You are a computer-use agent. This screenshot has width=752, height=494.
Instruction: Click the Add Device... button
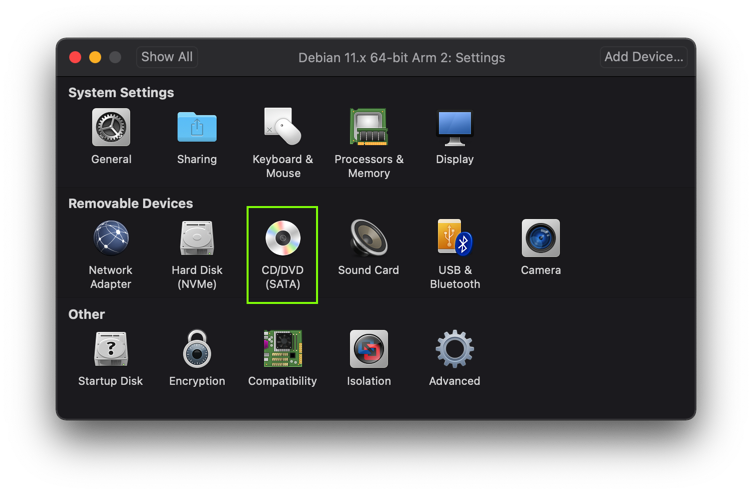pyautogui.click(x=644, y=57)
